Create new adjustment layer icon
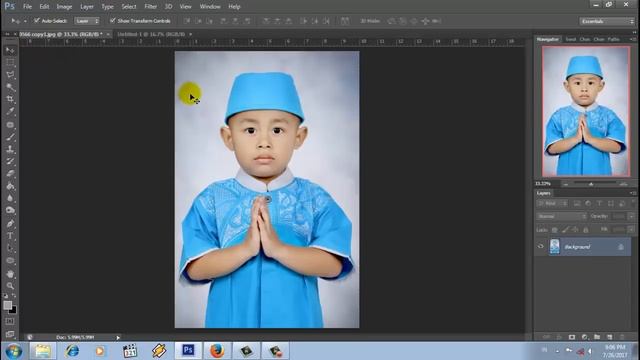The height and width of the screenshot is (360, 640). click(584, 337)
